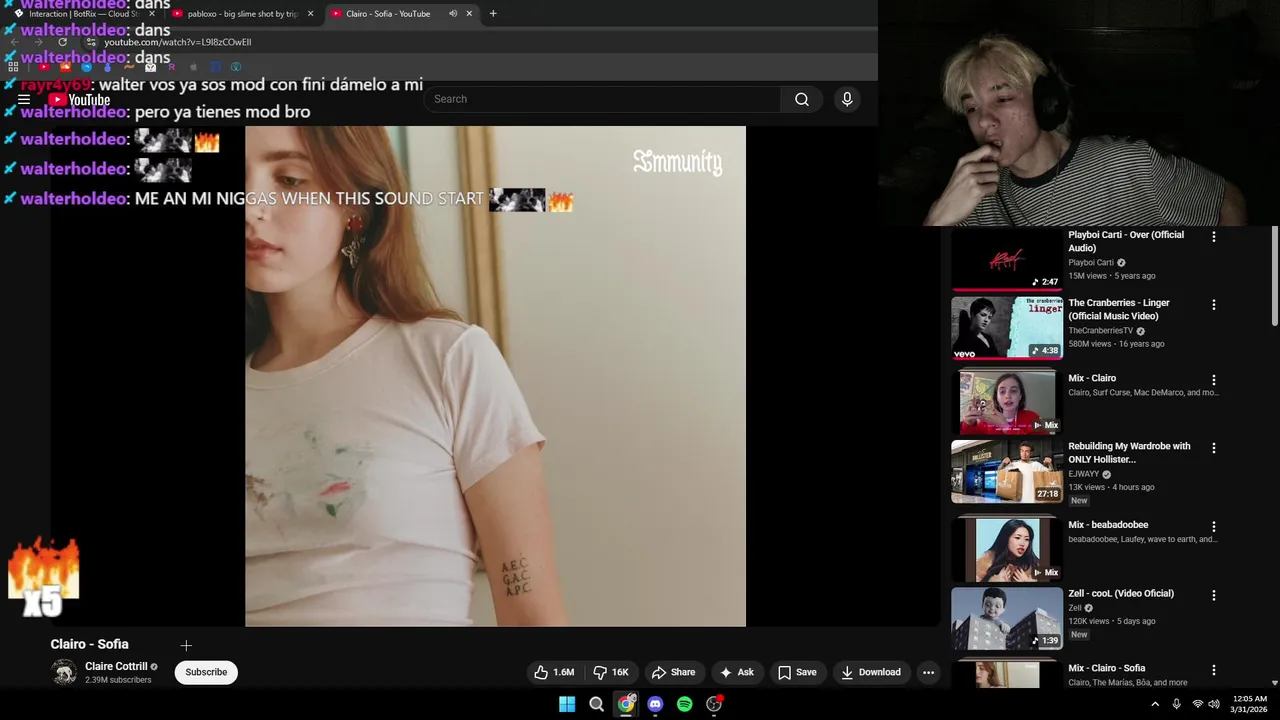
Task: Open options for Mix - Clairo - Sofia
Action: (1214, 670)
